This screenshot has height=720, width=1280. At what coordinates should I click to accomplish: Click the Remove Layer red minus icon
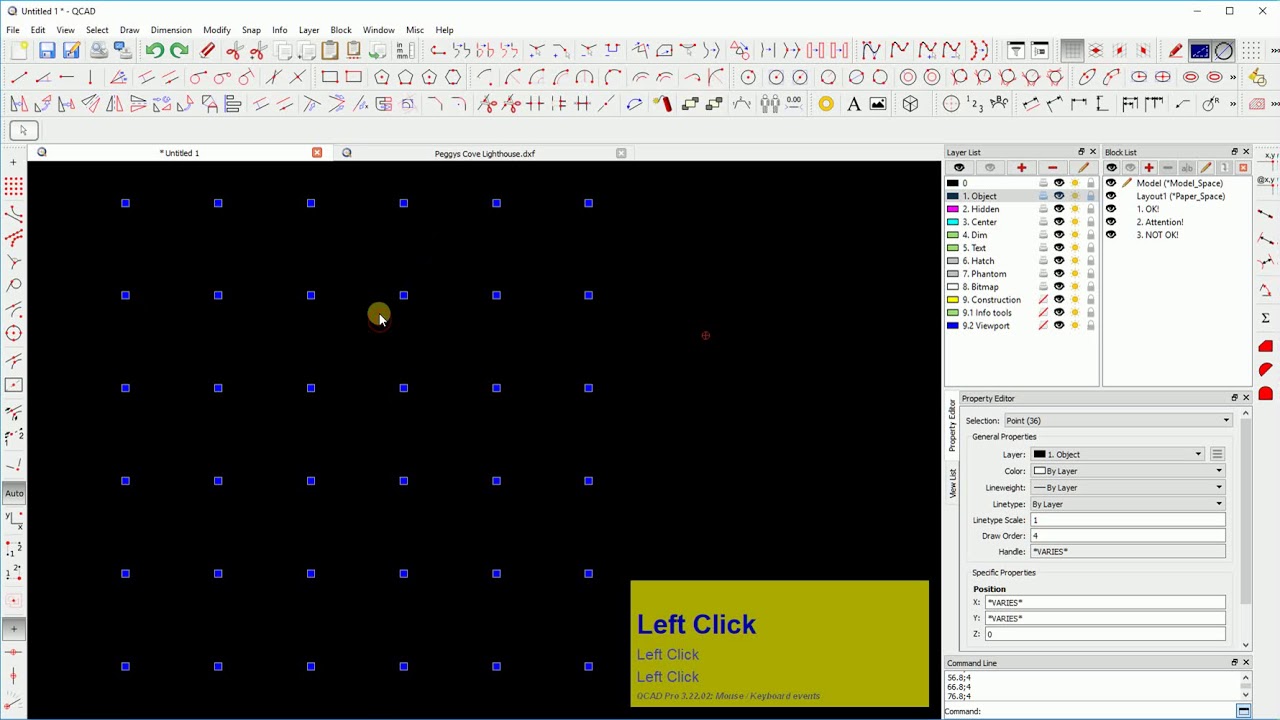[x=1052, y=168]
